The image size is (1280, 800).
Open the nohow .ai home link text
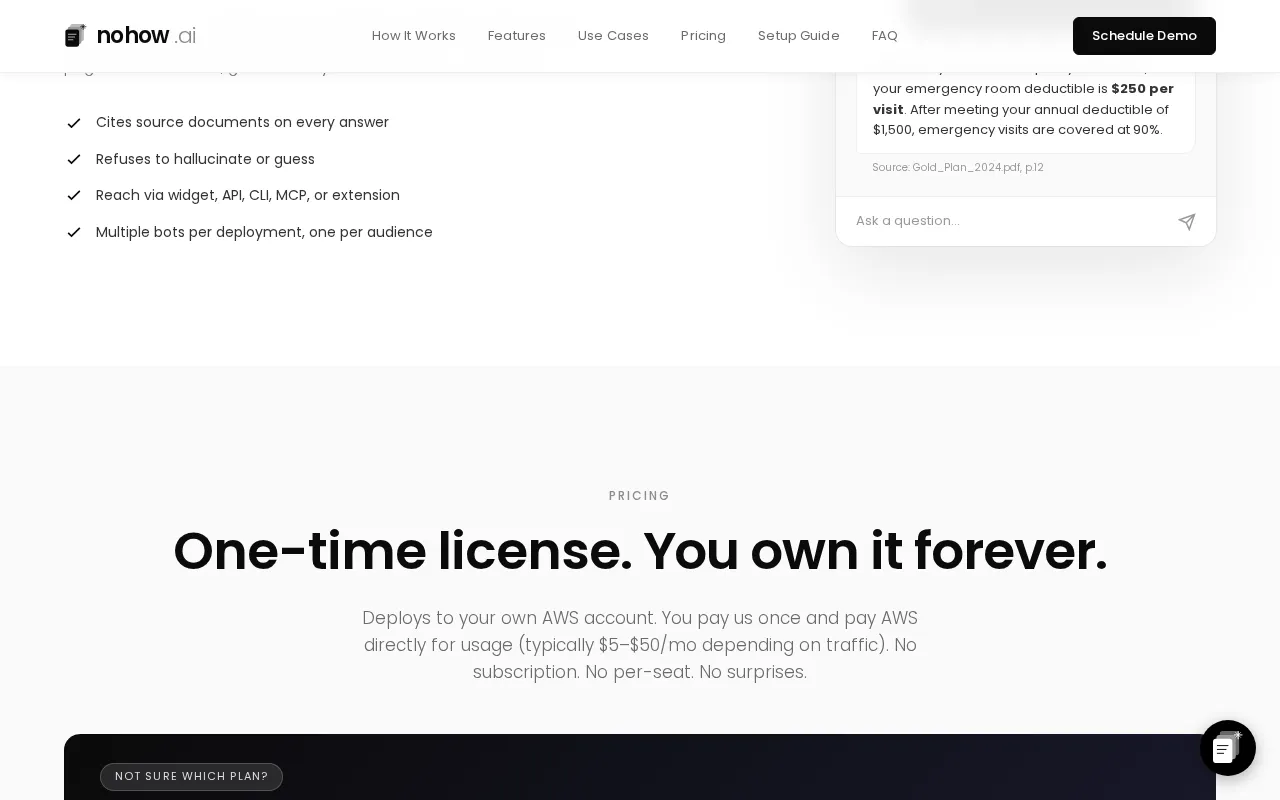(x=146, y=36)
